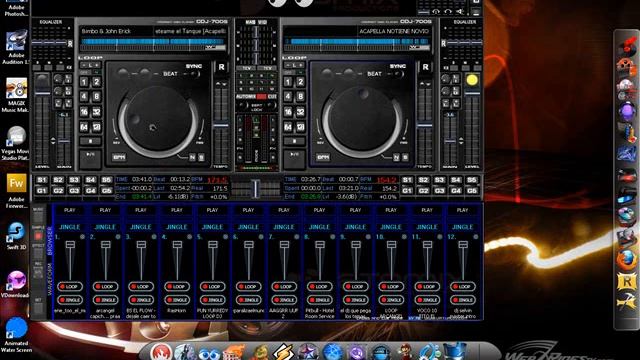Toggle LOOP for sample slot 3
The width and height of the screenshot is (640, 360).
pyautogui.click(x=141, y=287)
